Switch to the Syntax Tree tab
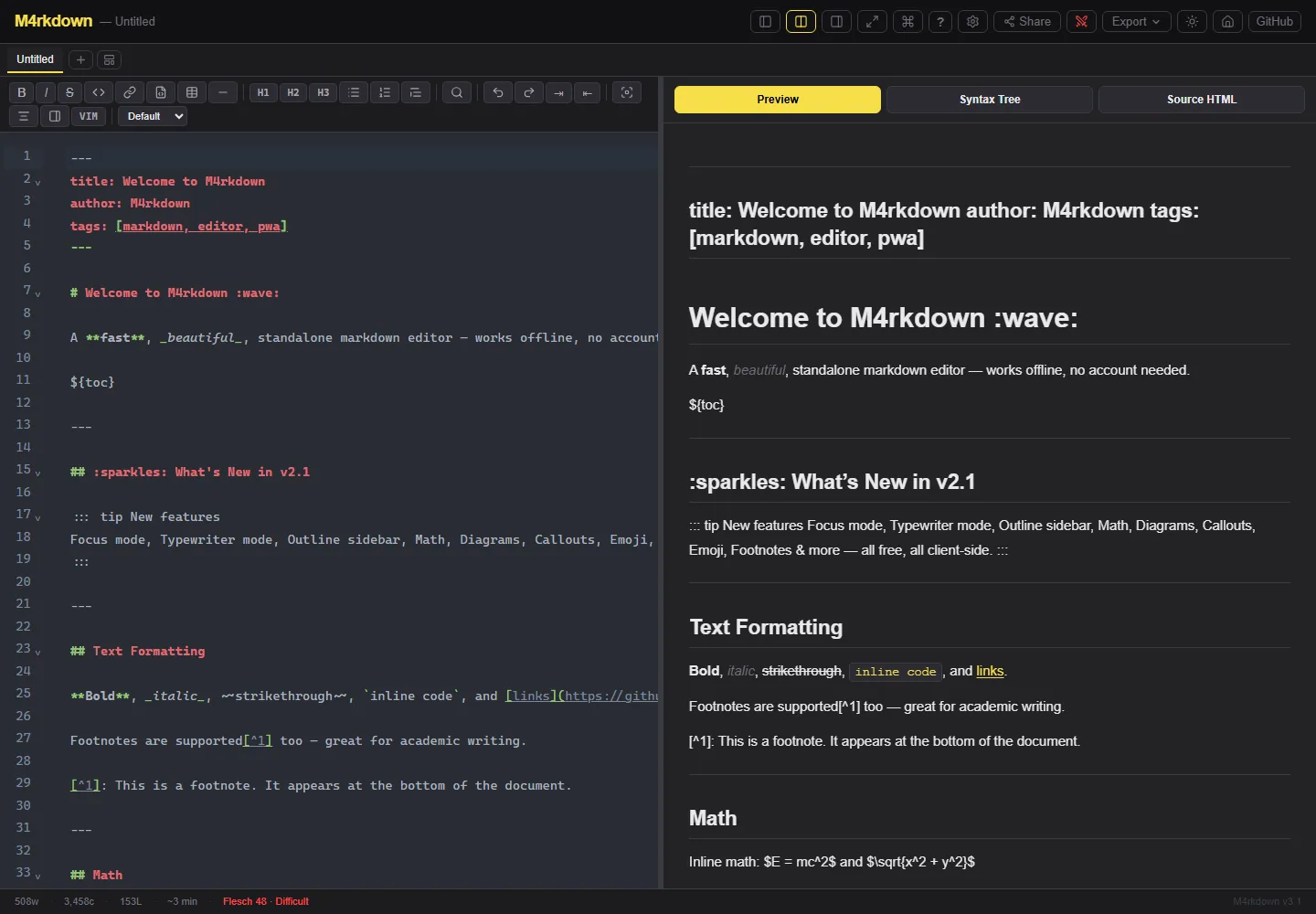Image resolution: width=1316 pixels, height=914 pixels. (990, 100)
